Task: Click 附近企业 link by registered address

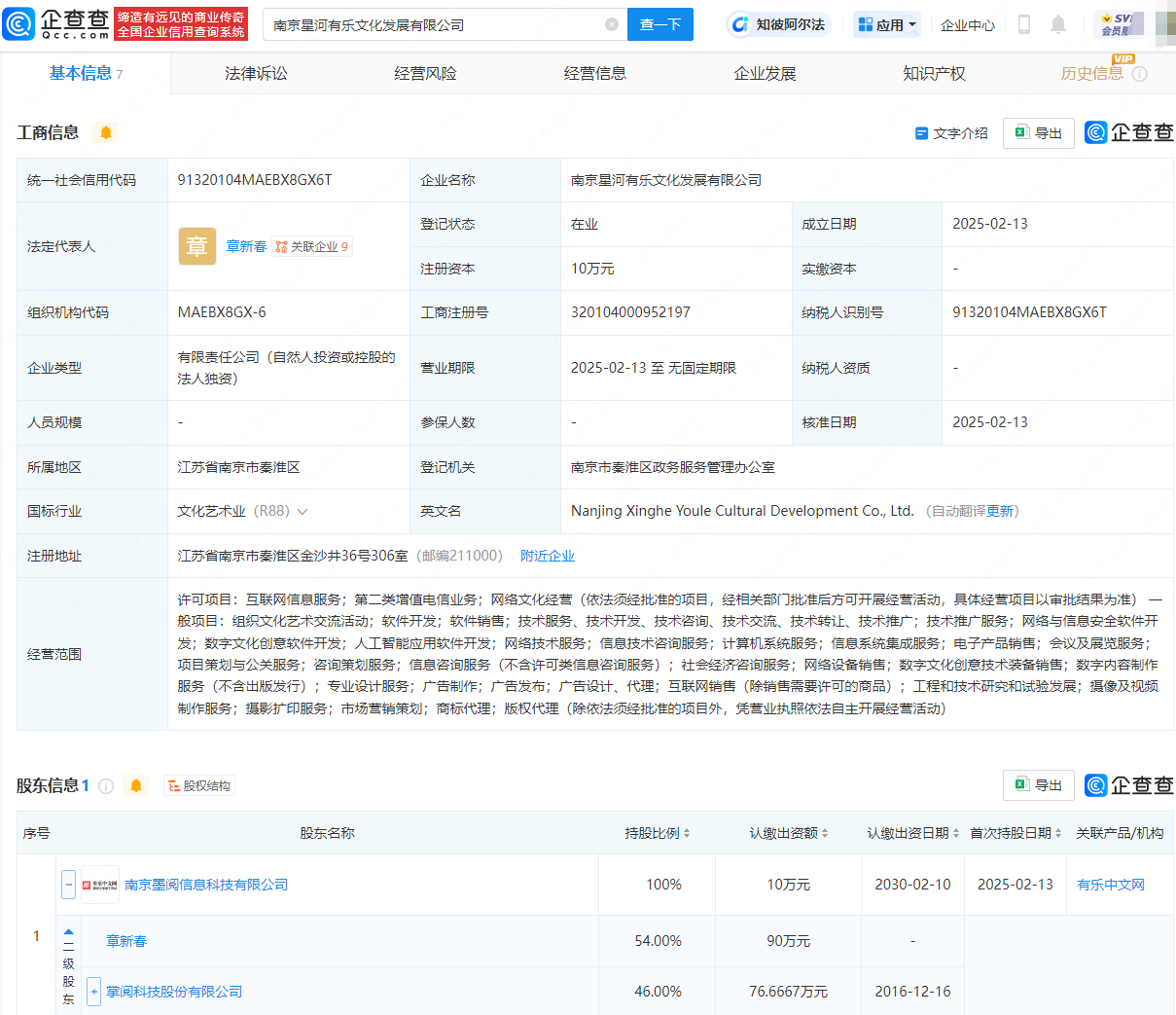Action: click(547, 556)
